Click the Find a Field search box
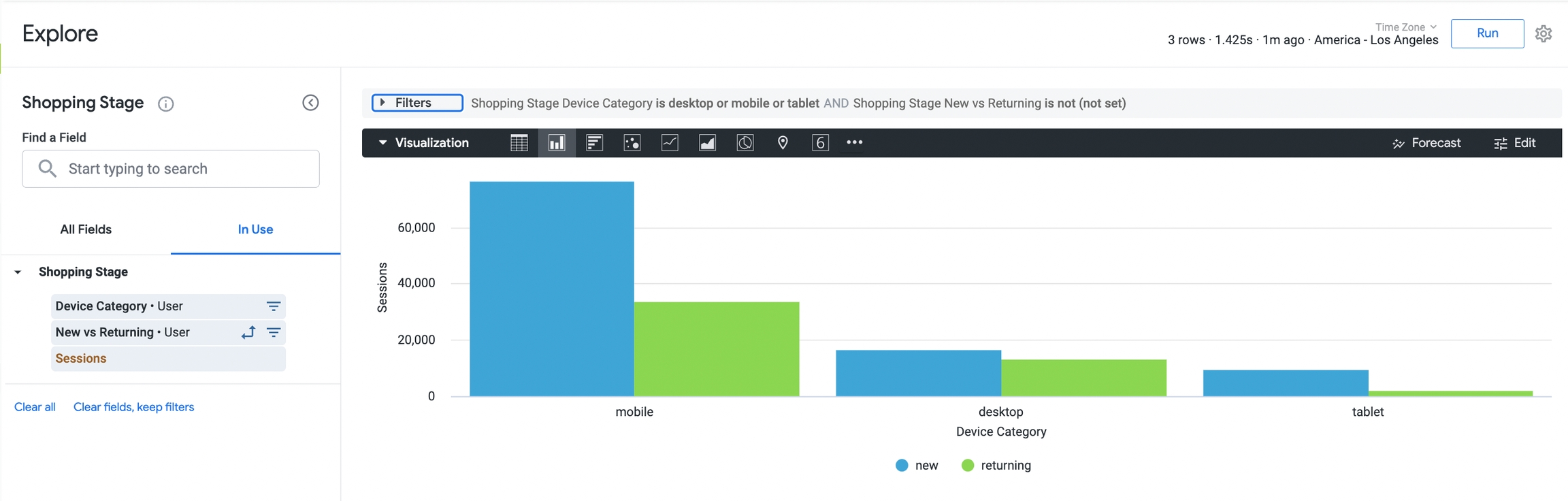Screen dimensions: 1568x501 pos(171,169)
